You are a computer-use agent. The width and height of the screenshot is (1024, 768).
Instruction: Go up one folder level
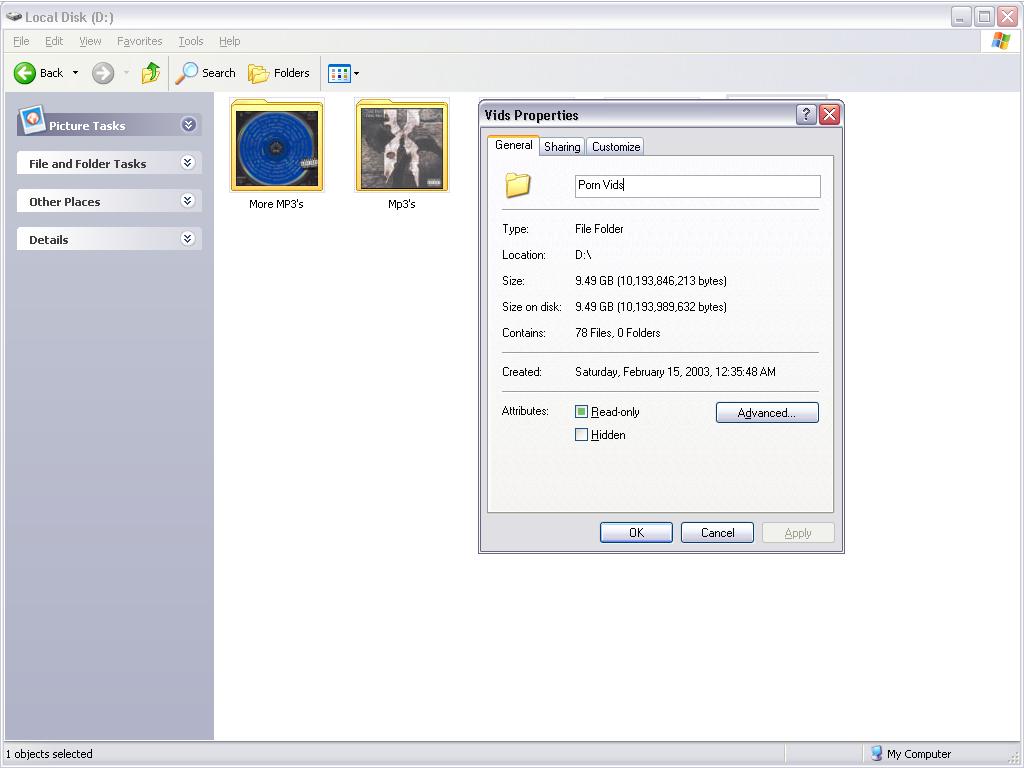[151, 73]
